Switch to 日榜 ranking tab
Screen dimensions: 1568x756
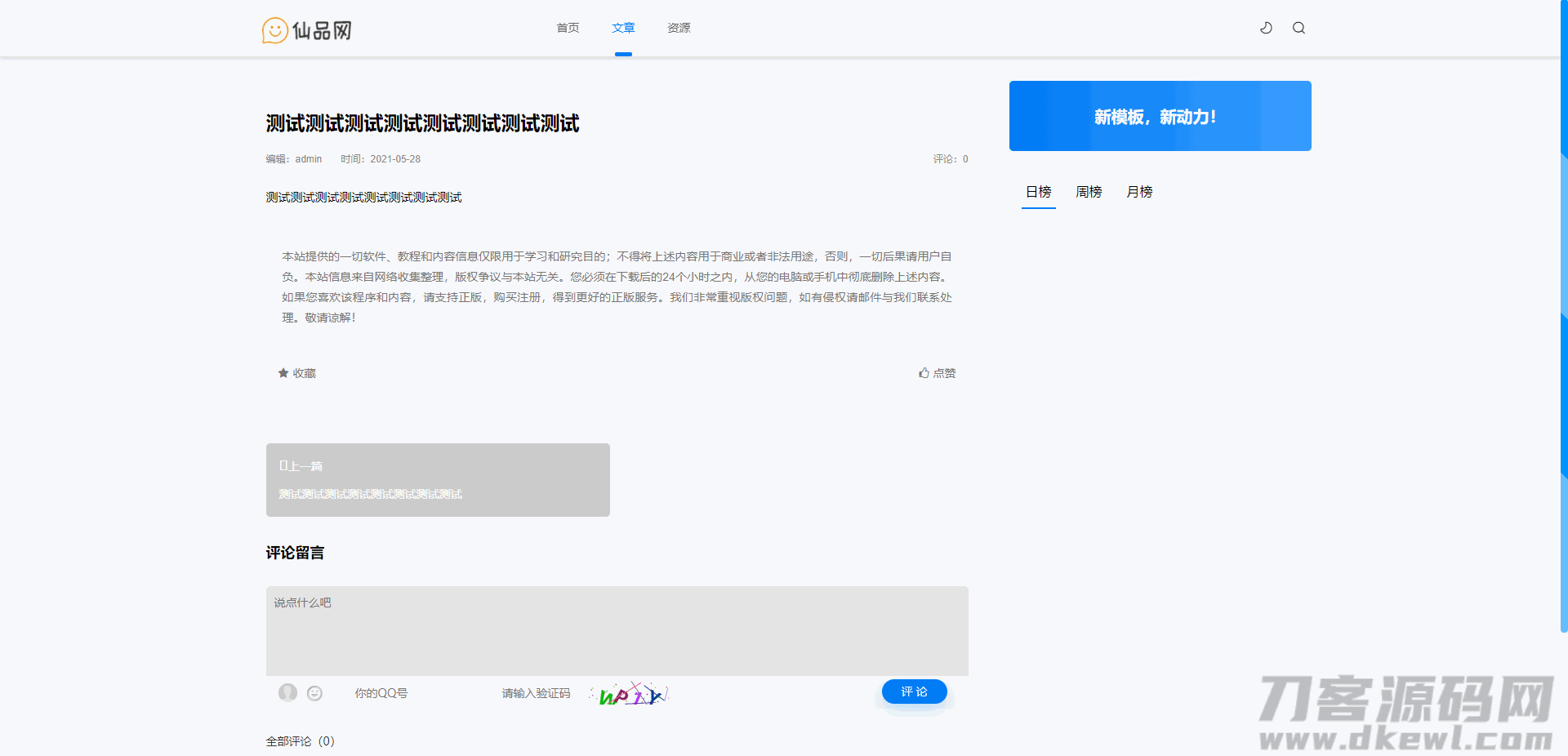click(x=1038, y=192)
